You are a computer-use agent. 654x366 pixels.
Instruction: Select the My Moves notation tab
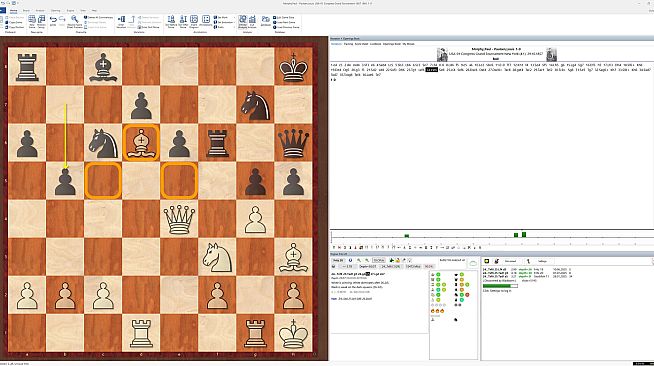click(x=410, y=44)
